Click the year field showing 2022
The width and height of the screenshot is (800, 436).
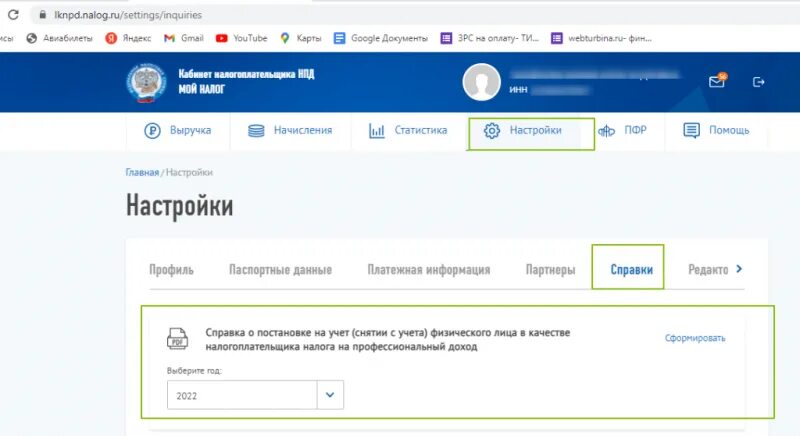242,395
